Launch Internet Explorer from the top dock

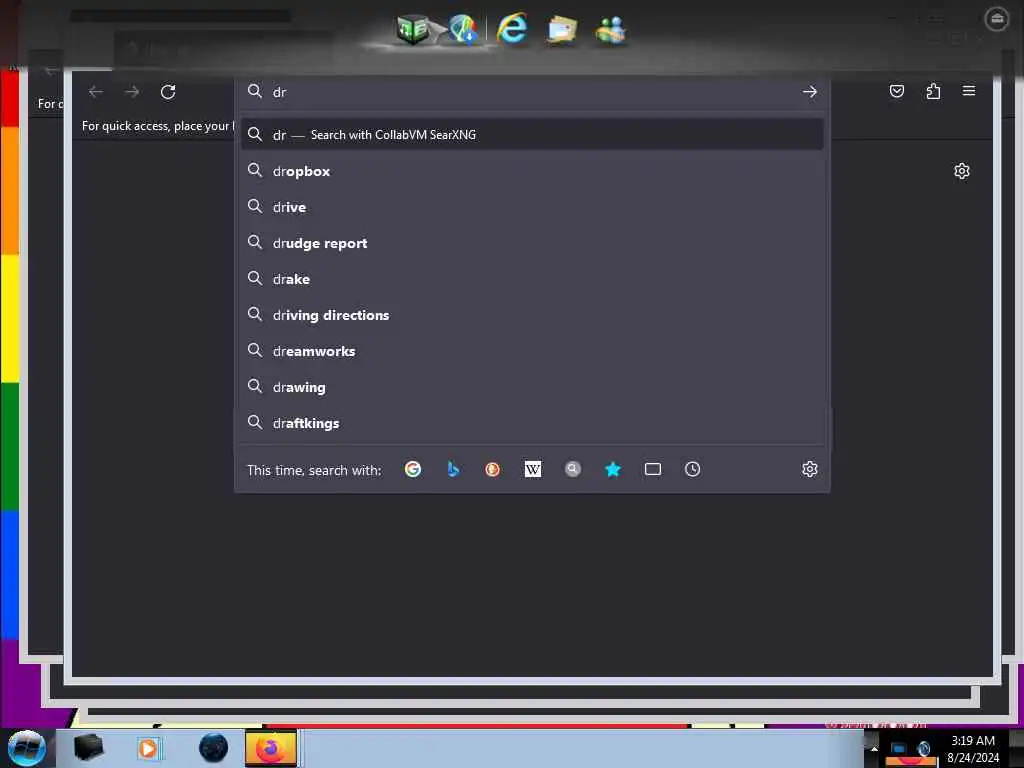[x=513, y=29]
